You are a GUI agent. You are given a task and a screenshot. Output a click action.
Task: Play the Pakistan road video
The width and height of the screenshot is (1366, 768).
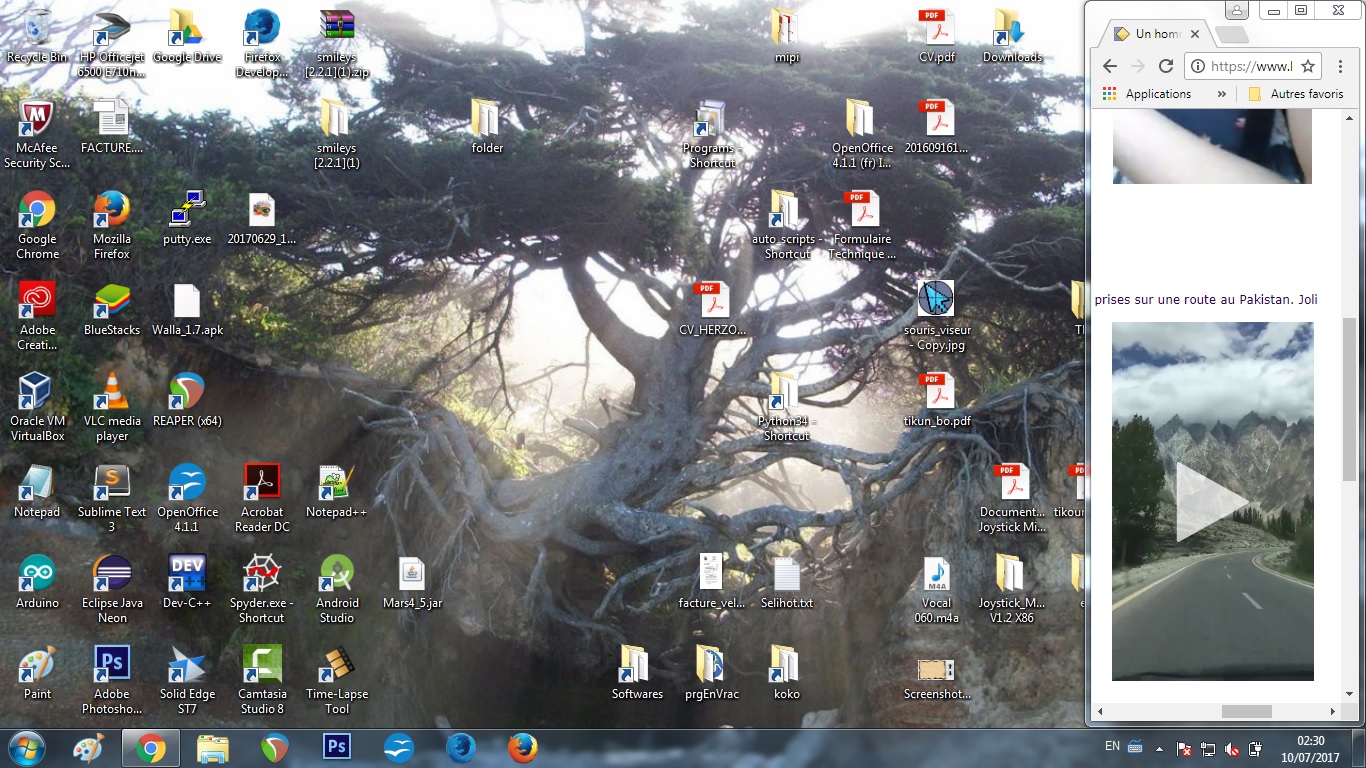coord(1212,502)
